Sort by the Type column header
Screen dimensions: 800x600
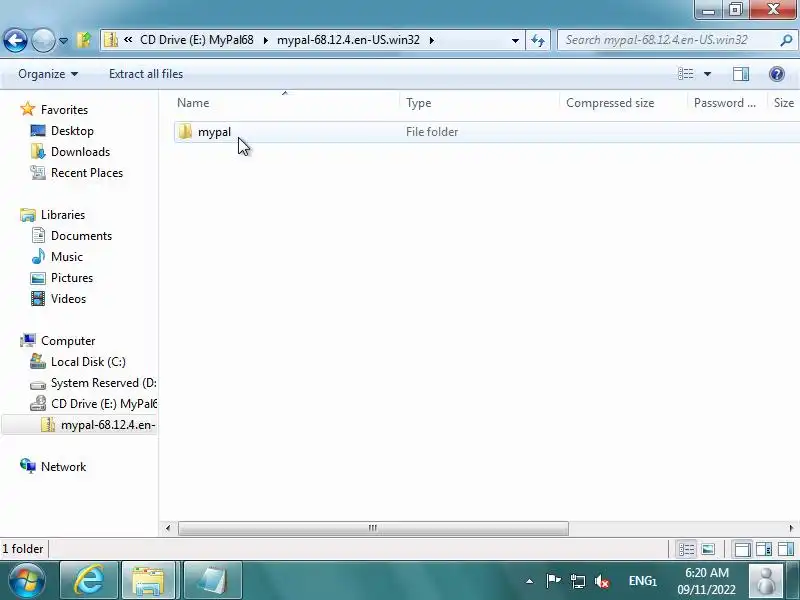[x=480, y=103]
